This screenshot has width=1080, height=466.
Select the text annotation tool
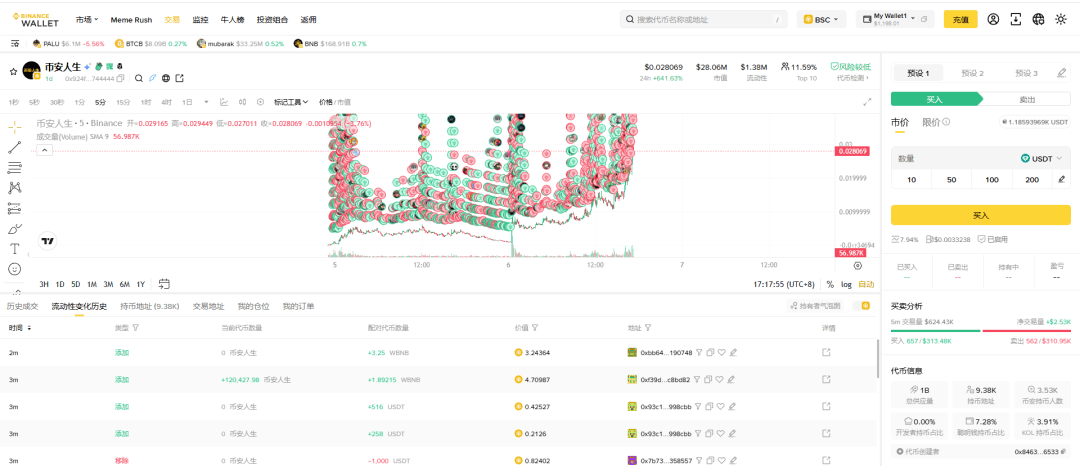coord(15,248)
